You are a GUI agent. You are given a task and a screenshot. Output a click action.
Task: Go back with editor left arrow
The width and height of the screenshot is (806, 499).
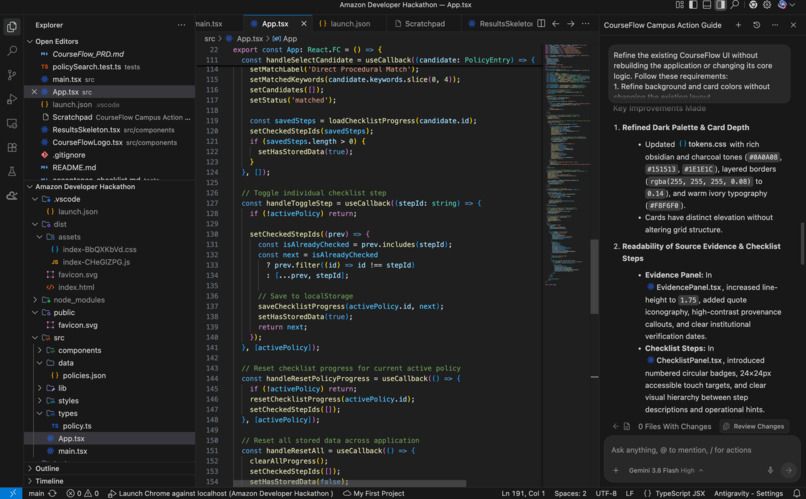point(556,24)
